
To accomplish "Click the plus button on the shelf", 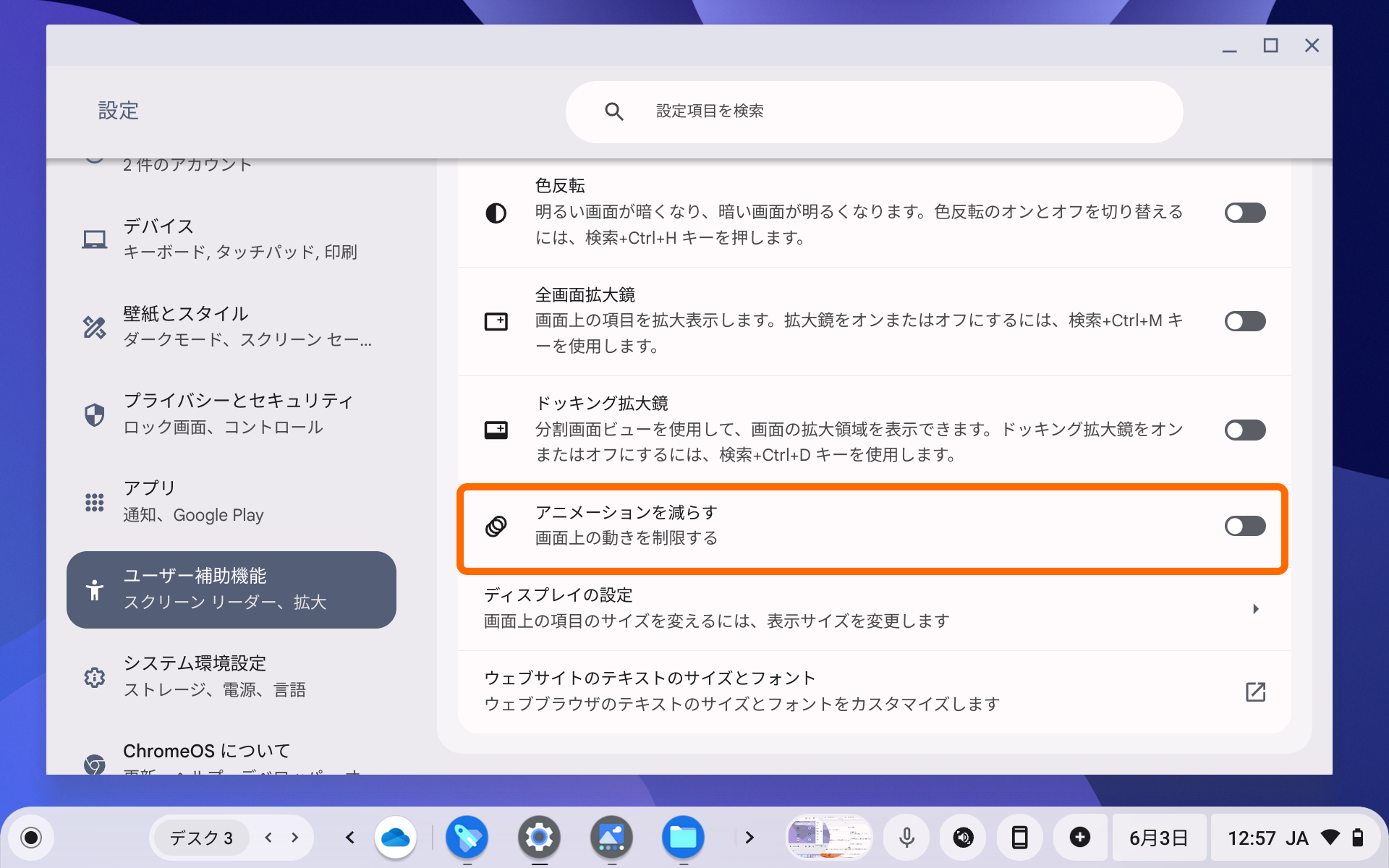I will (1079, 837).
